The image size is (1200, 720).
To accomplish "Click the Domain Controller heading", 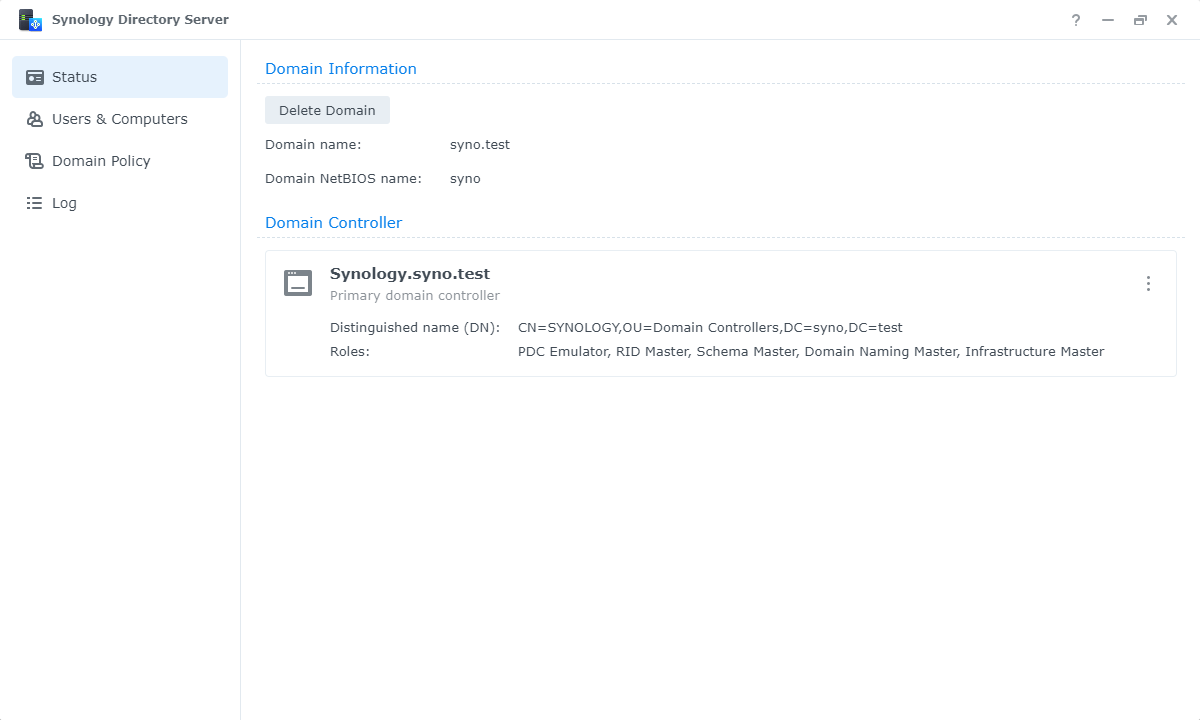I will [x=333, y=222].
